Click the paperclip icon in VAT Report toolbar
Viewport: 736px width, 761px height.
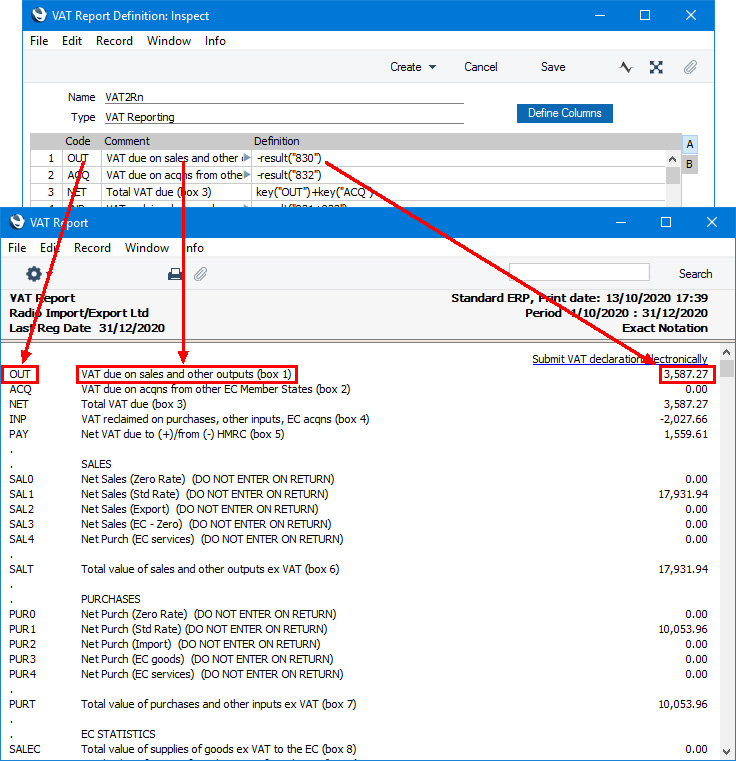(x=200, y=274)
